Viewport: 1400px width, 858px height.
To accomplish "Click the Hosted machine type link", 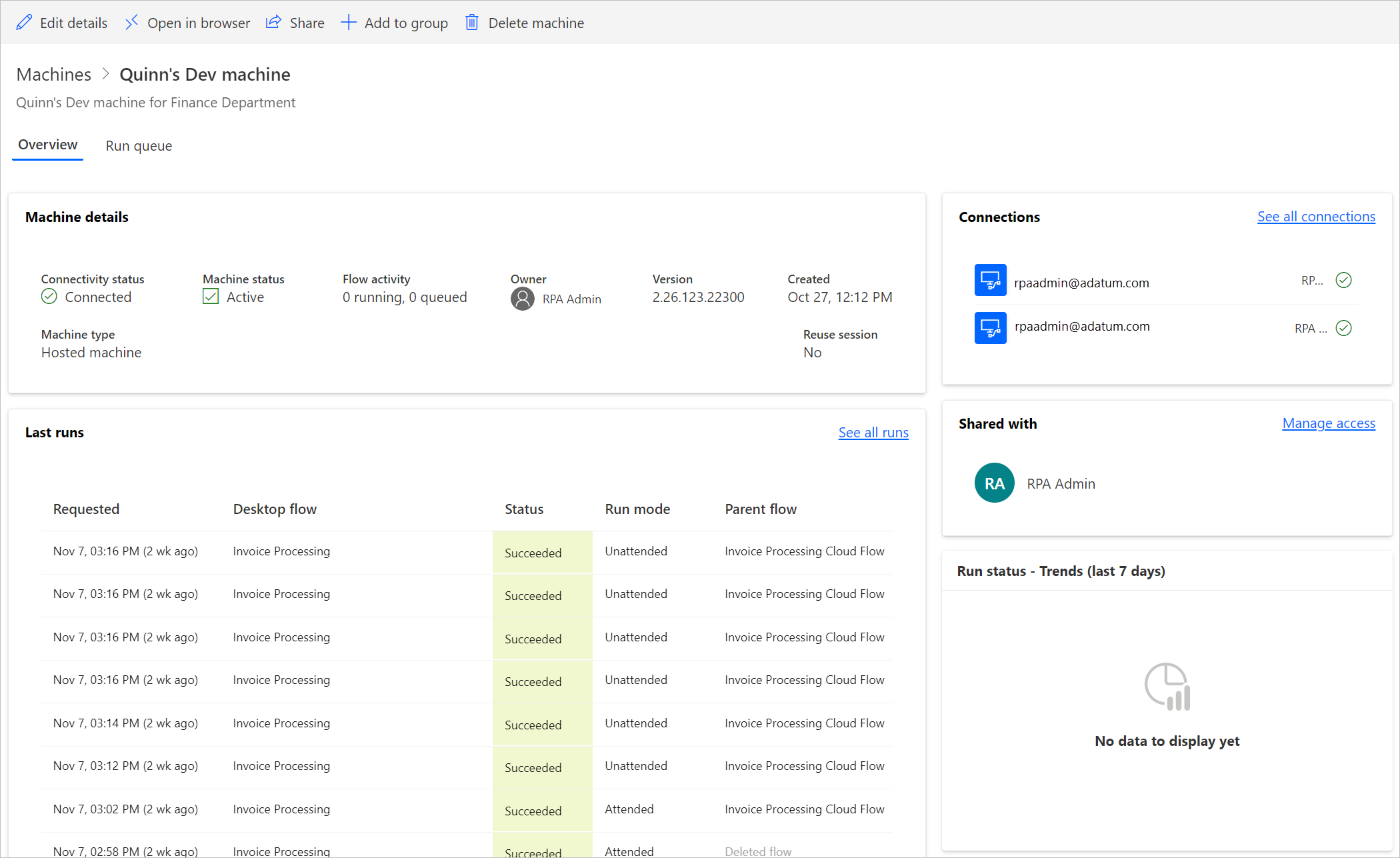I will click(91, 351).
